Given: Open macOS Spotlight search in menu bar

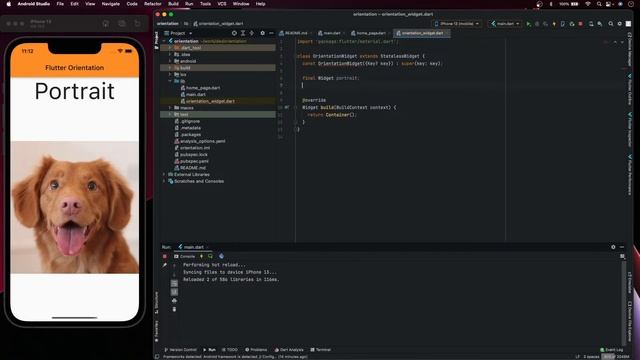Looking at the screenshot, I should pos(599,4).
